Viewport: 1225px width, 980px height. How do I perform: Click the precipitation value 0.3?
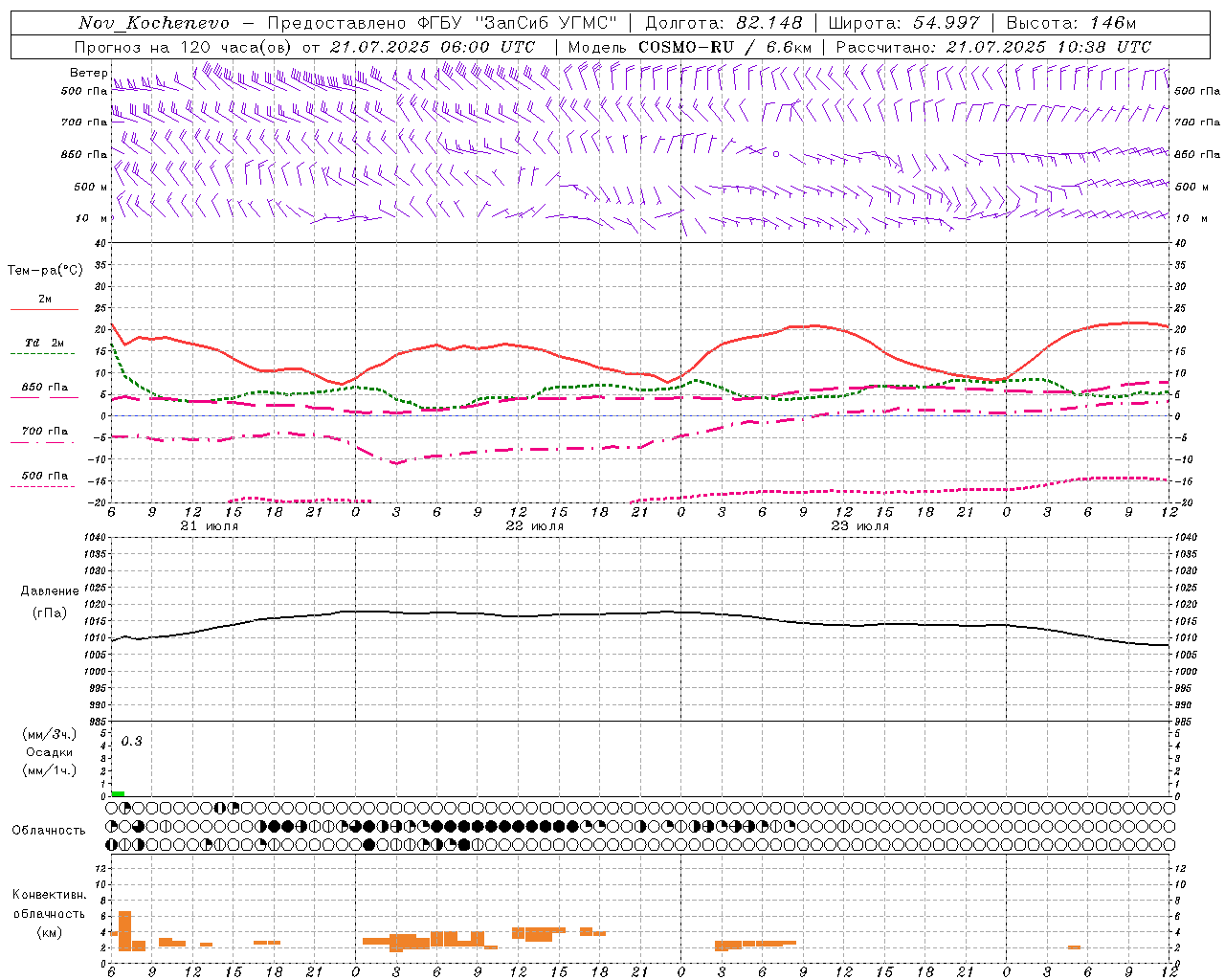[131, 742]
